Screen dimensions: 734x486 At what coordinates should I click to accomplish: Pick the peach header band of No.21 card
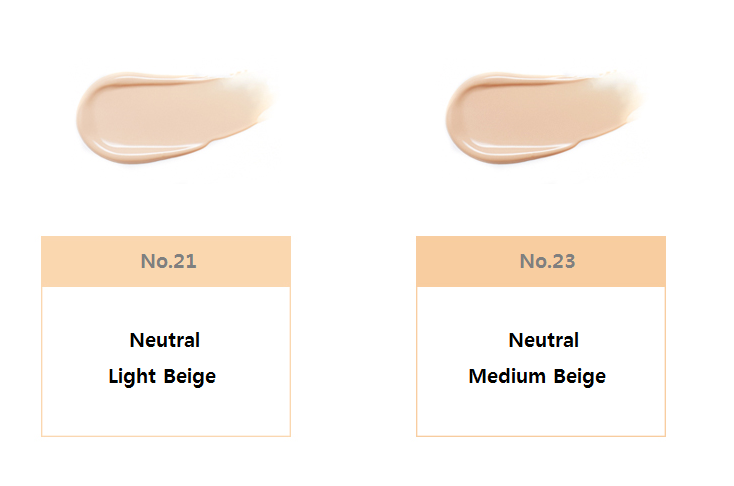166,261
